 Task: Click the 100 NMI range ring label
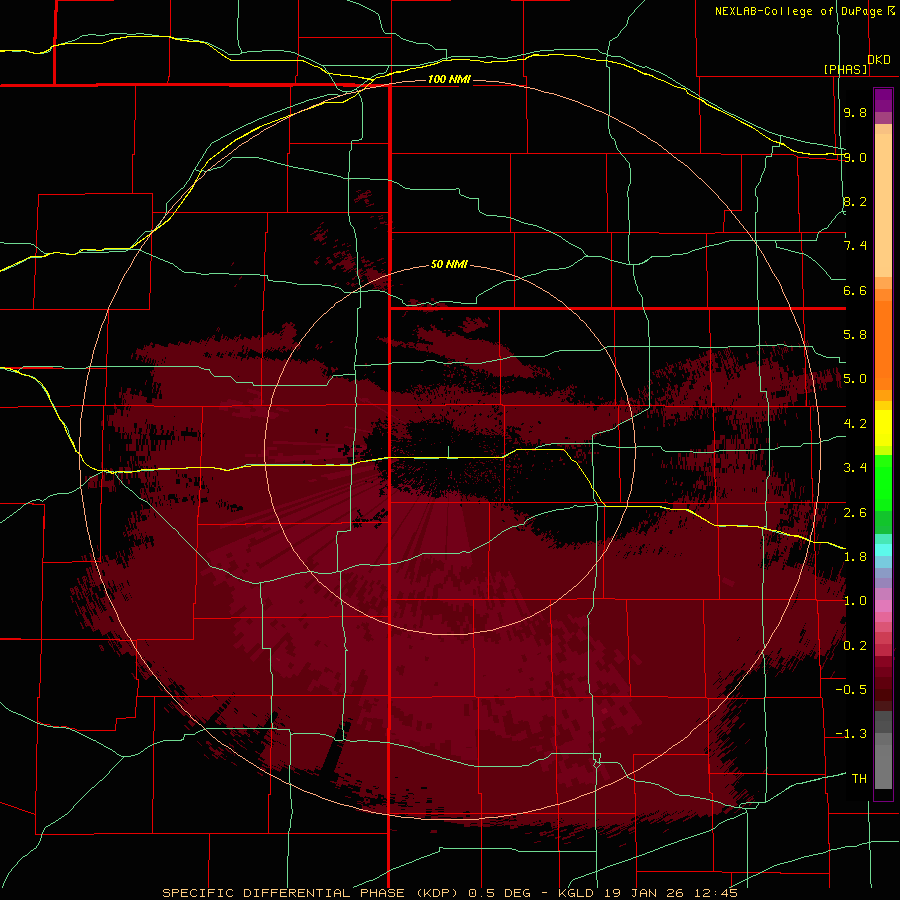[x=449, y=79]
